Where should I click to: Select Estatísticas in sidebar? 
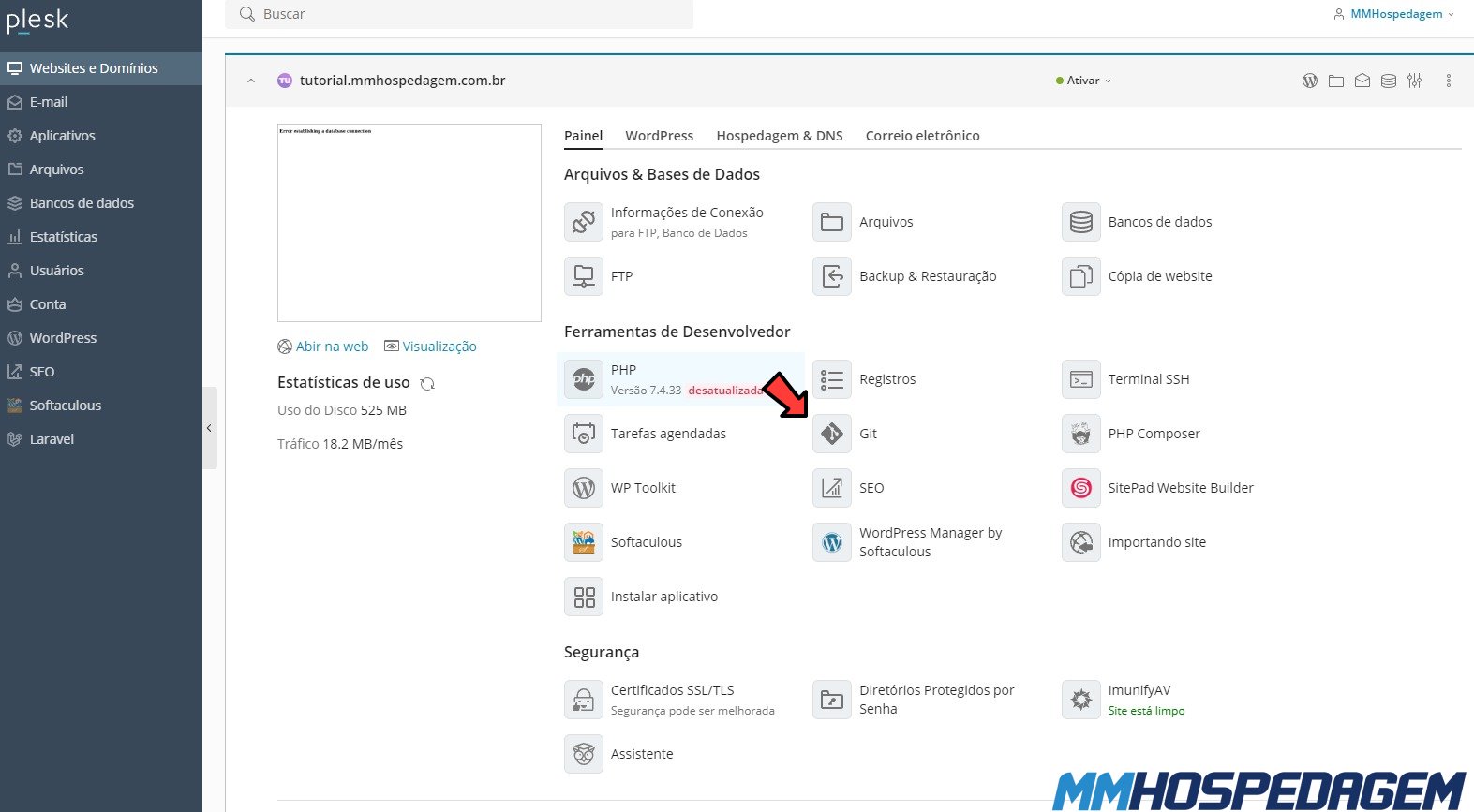click(x=101, y=237)
